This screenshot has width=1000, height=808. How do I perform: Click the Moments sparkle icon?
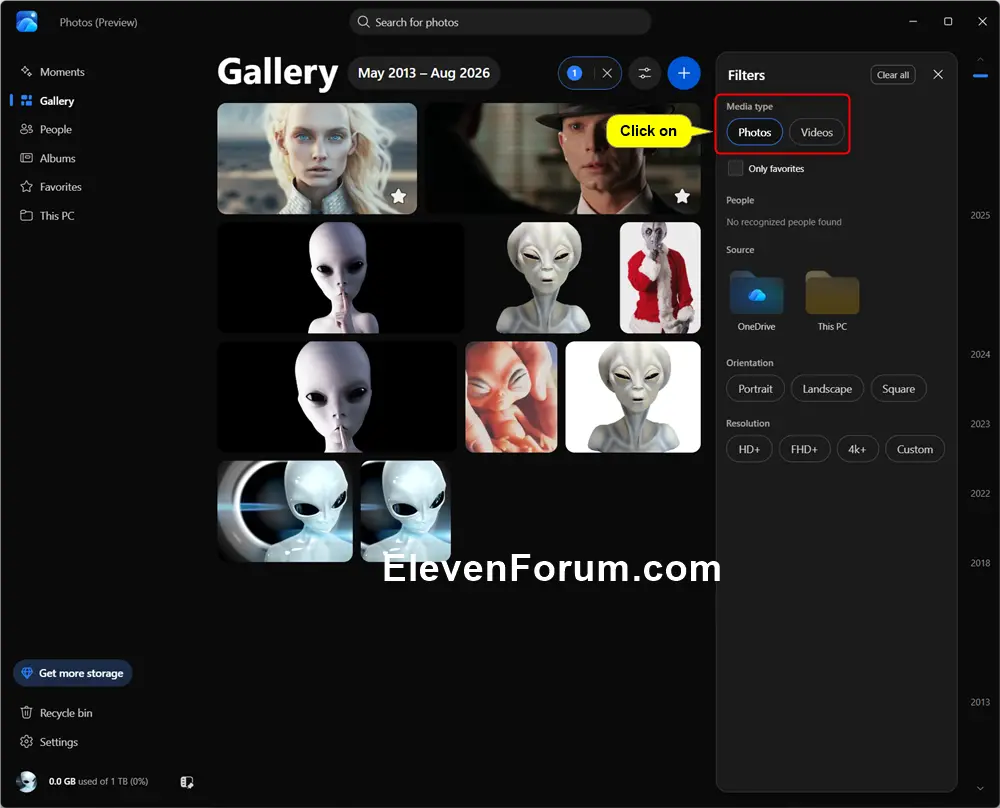(x=26, y=71)
